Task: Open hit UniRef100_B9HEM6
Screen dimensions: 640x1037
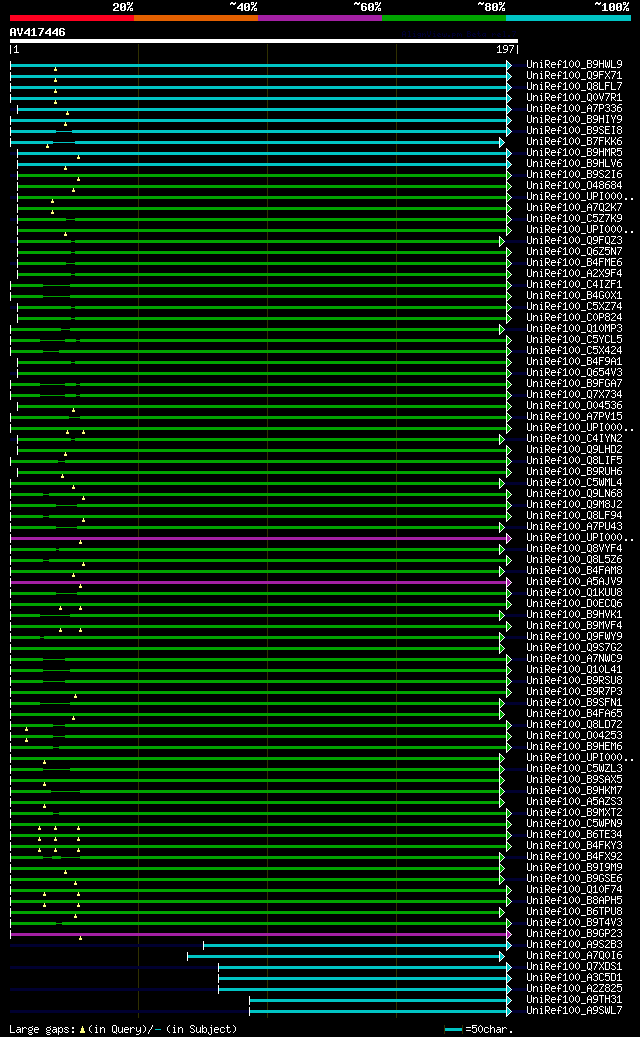Action: [x=574, y=746]
